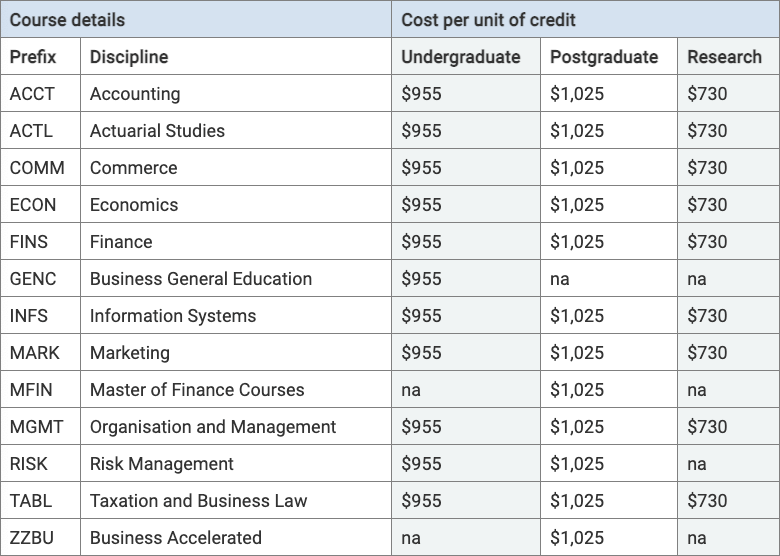The image size is (780, 556).
Task: Click the Cost per unit of credit header
Action: click(x=488, y=20)
